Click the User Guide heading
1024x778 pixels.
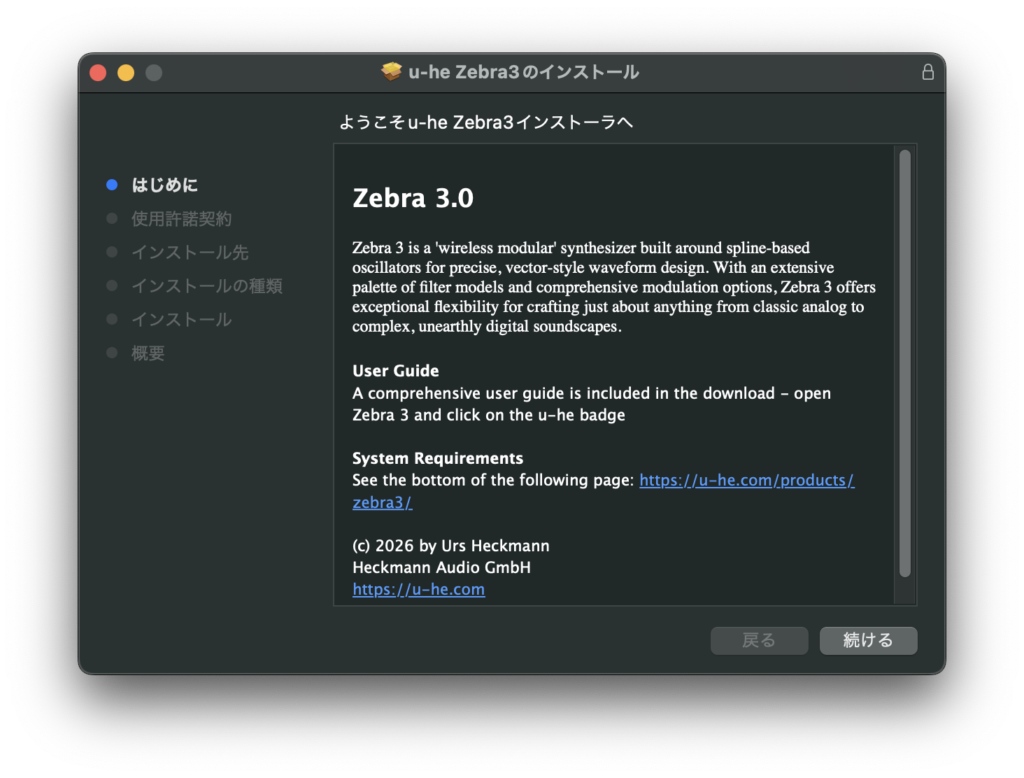click(x=395, y=371)
